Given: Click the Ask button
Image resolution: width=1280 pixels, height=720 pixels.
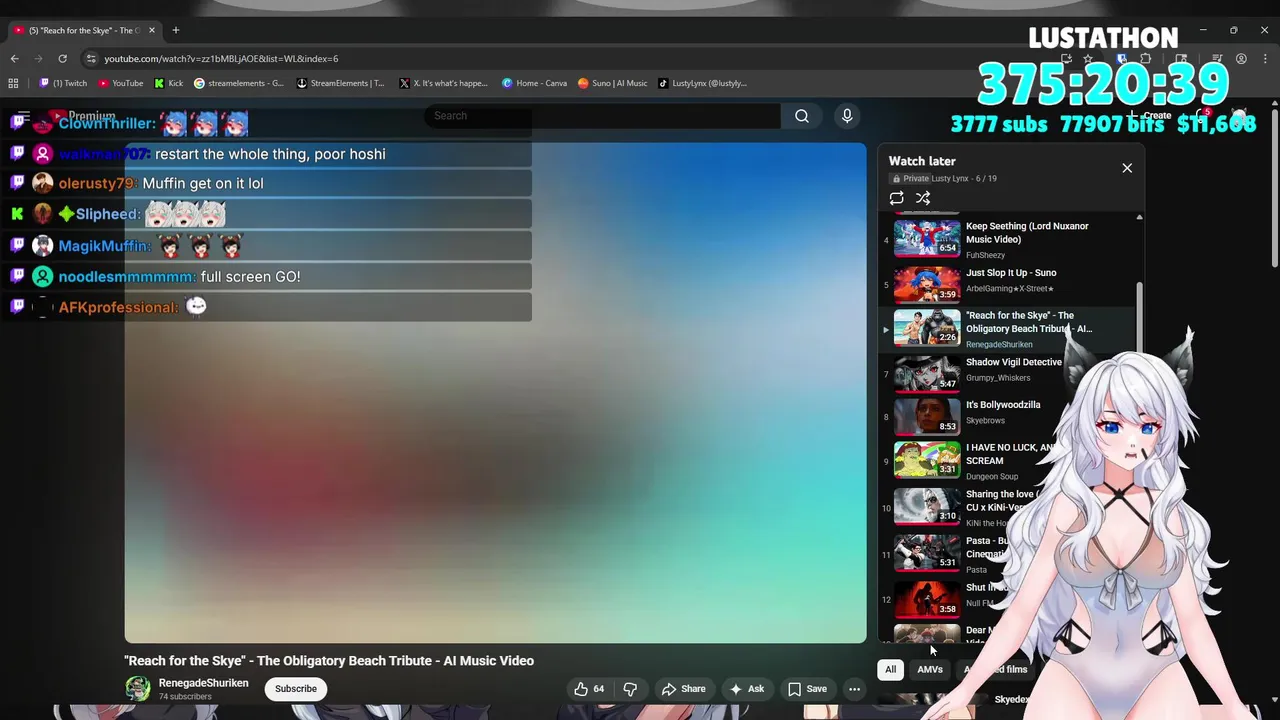Looking at the screenshot, I should 747,689.
